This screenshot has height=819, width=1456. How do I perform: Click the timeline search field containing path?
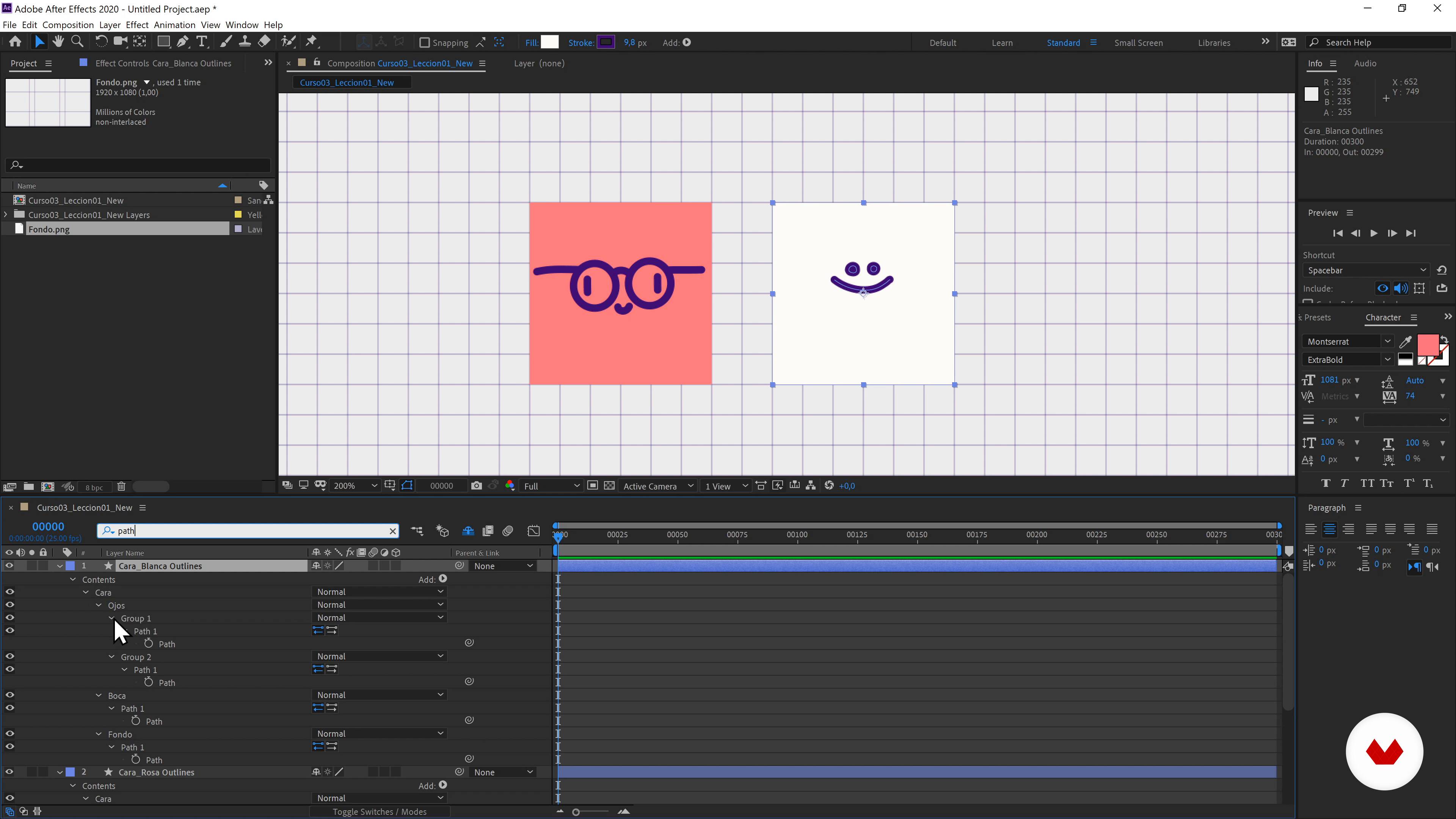pyautogui.click(x=248, y=531)
